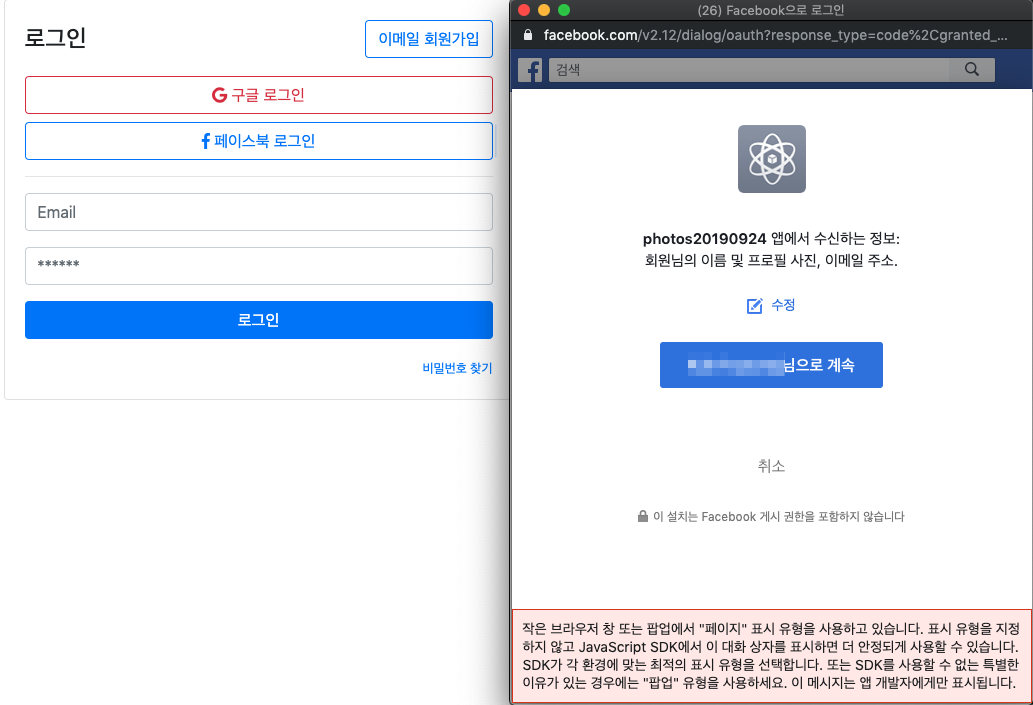Maximize the popup with the green button
The image size is (1033, 705).
tap(564, 10)
